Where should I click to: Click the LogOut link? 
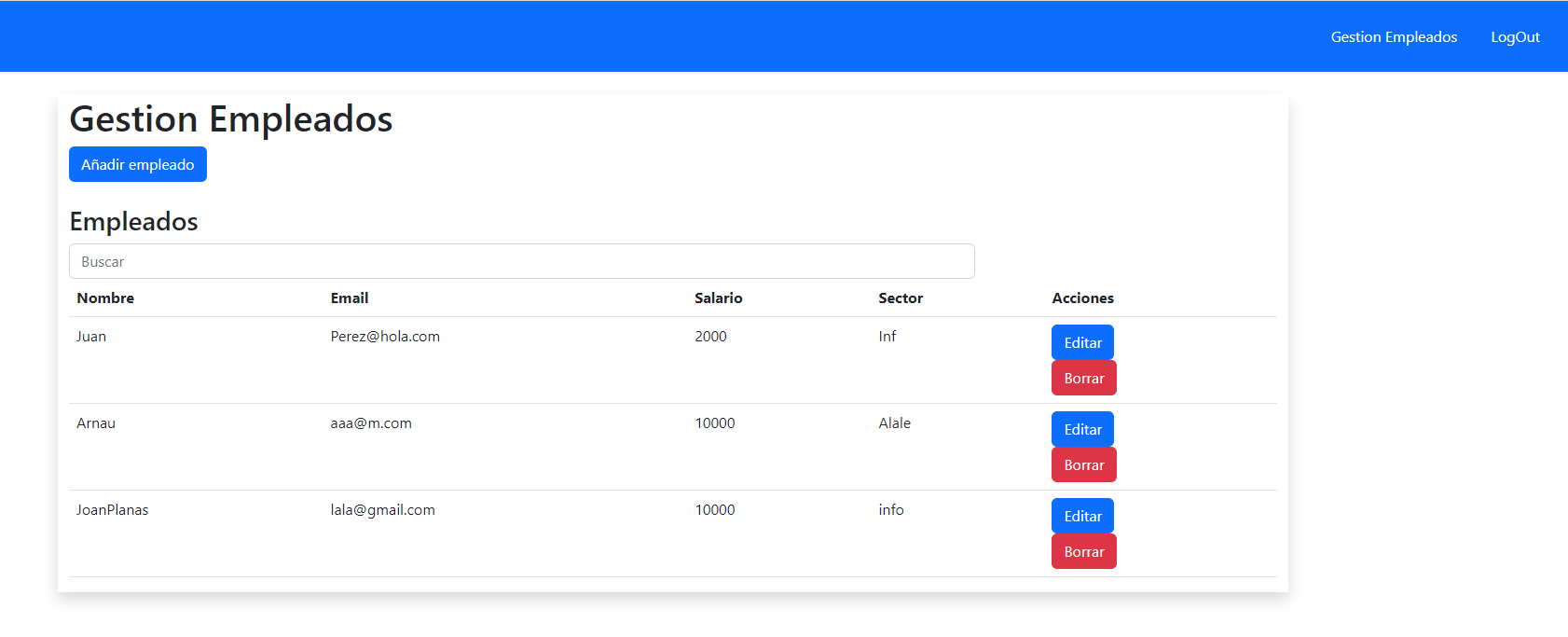pos(1515,37)
